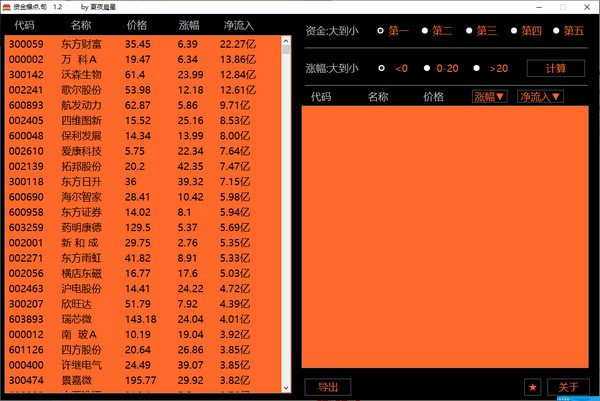
Task: Click the app icon in title bar
Action: coord(6,7)
